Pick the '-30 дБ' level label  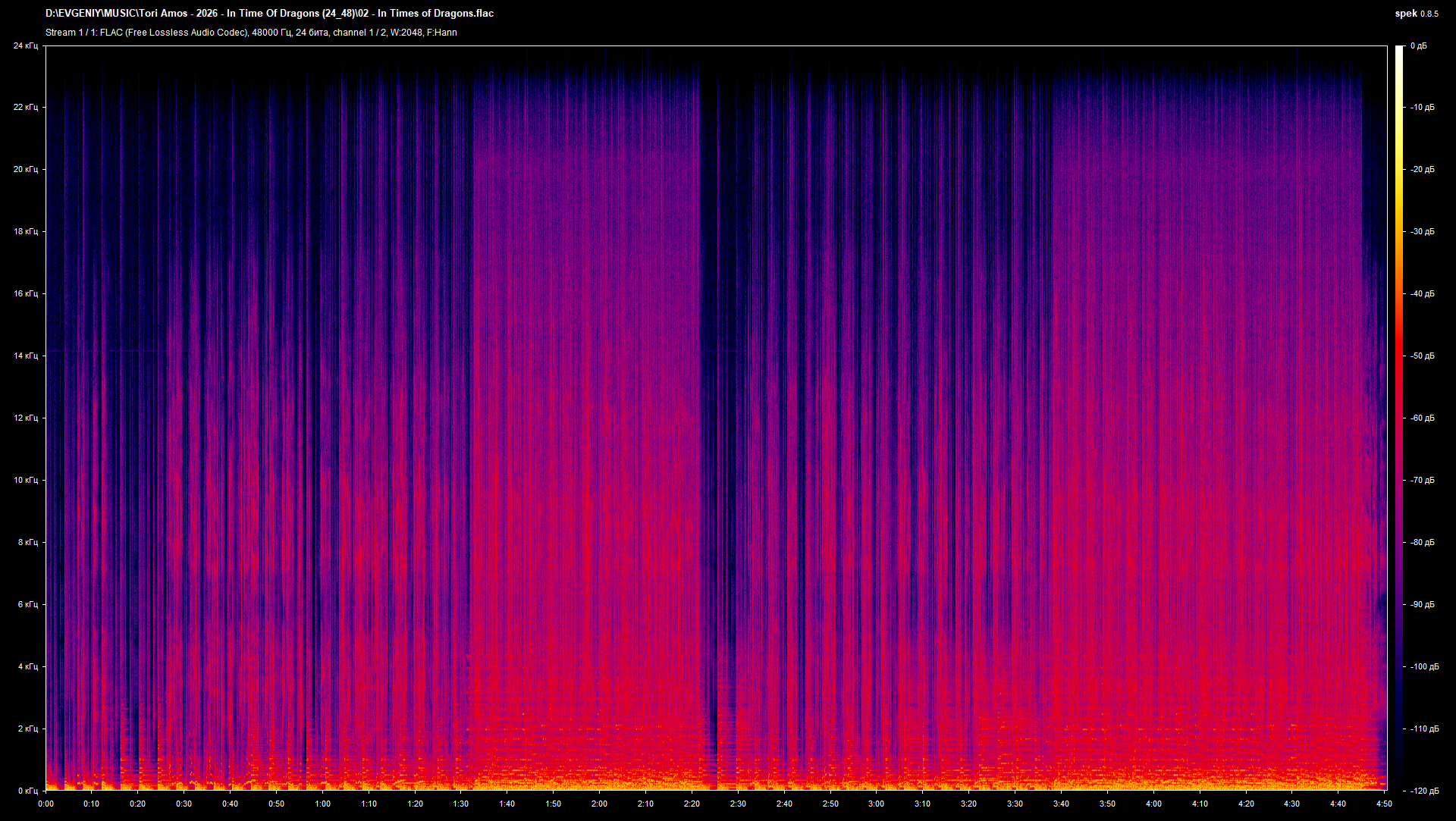[1422, 232]
